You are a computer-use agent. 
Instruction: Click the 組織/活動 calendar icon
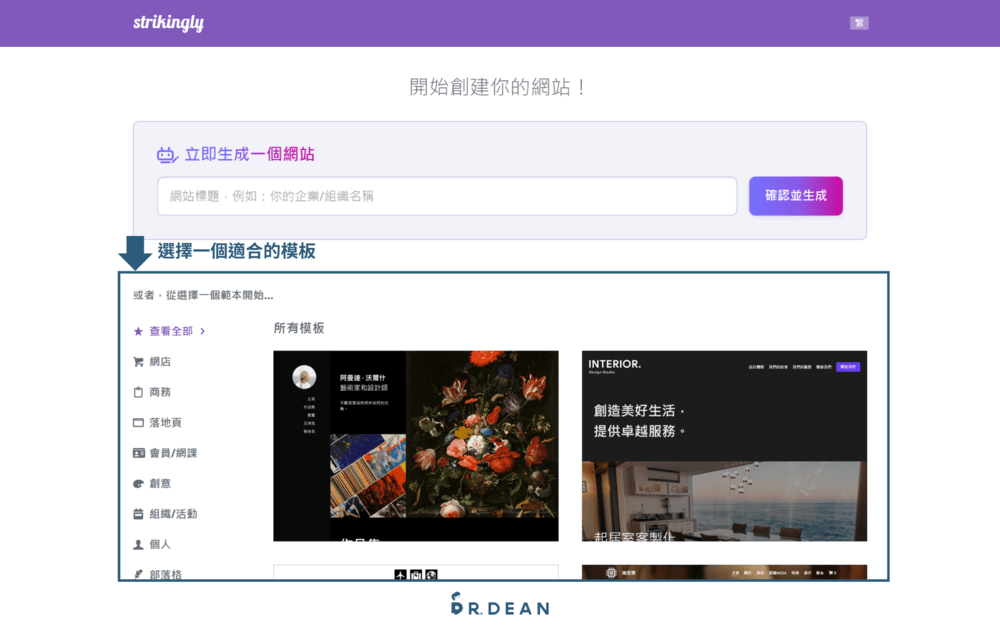(x=137, y=513)
